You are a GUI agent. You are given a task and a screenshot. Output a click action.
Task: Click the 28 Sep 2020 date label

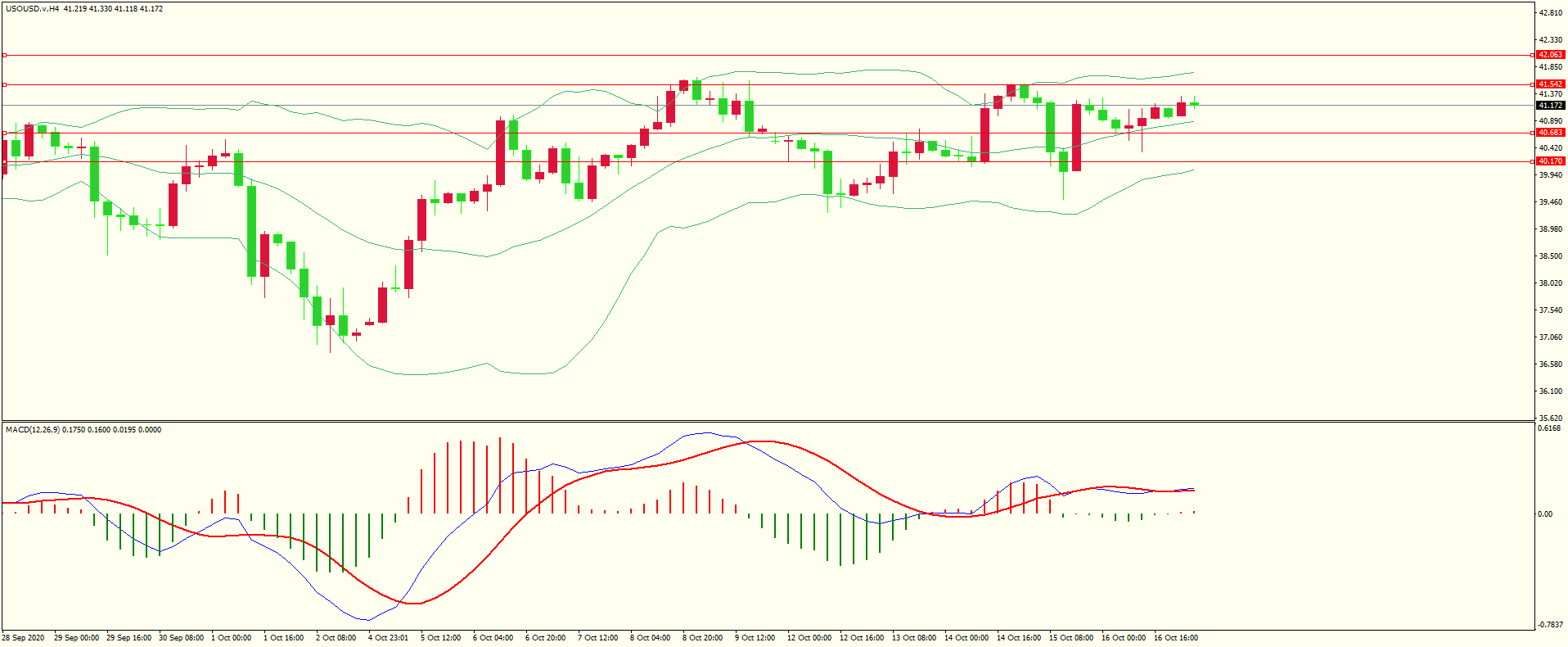pos(25,638)
